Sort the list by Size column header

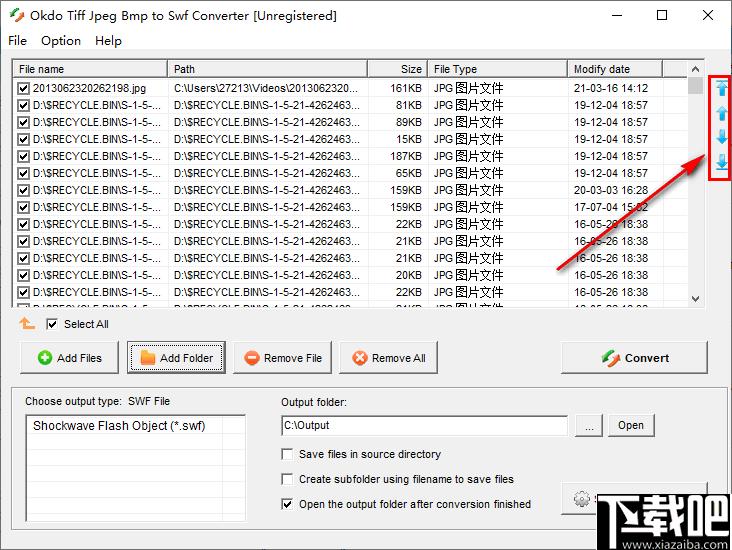tap(398, 69)
